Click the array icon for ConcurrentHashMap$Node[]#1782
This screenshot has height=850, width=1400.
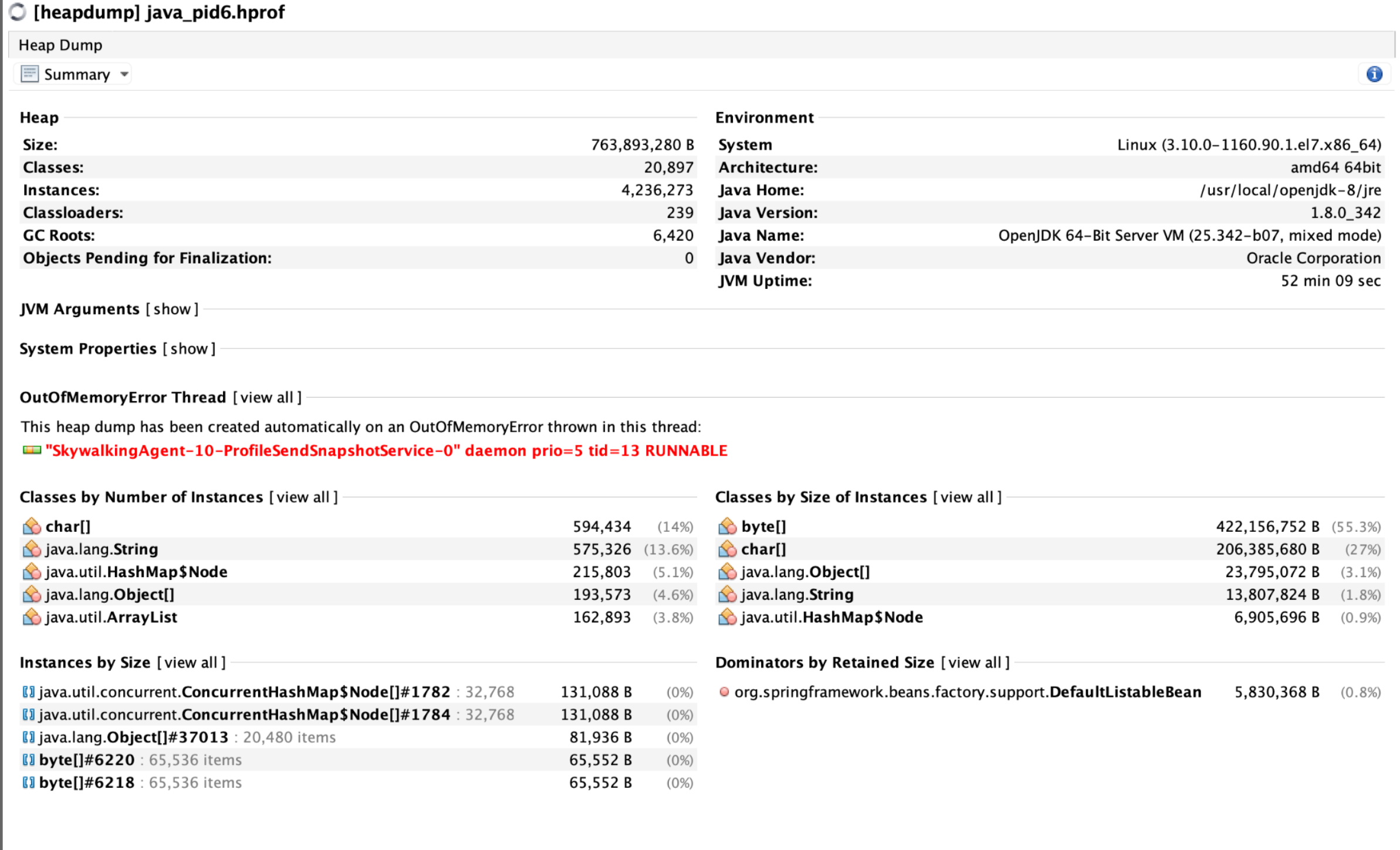tap(28, 692)
